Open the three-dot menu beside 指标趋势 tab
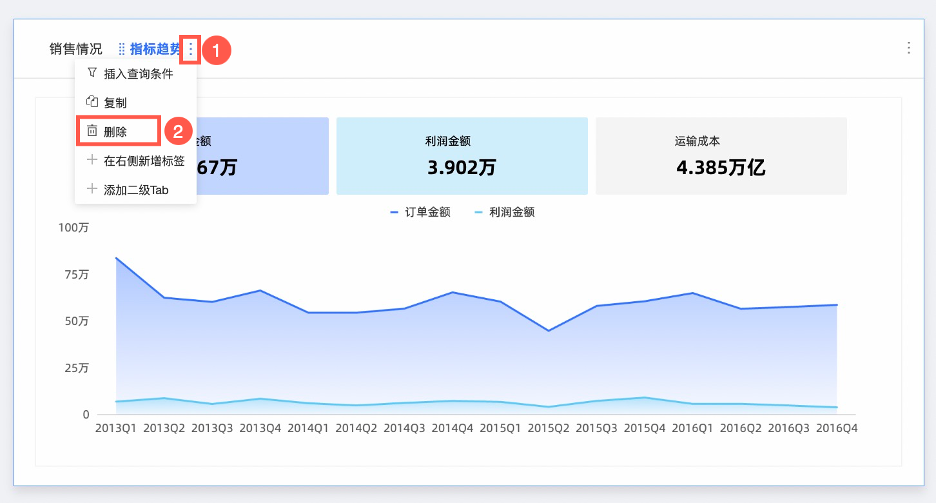The height and width of the screenshot is (504, 936). (x=191, y=49)
